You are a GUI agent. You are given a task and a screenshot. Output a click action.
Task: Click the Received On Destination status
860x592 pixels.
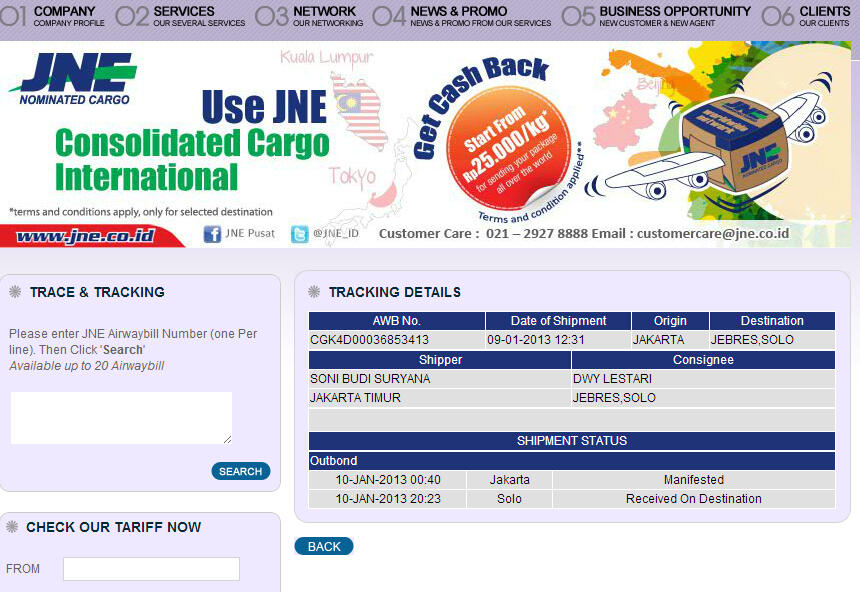tap(694, 499)
